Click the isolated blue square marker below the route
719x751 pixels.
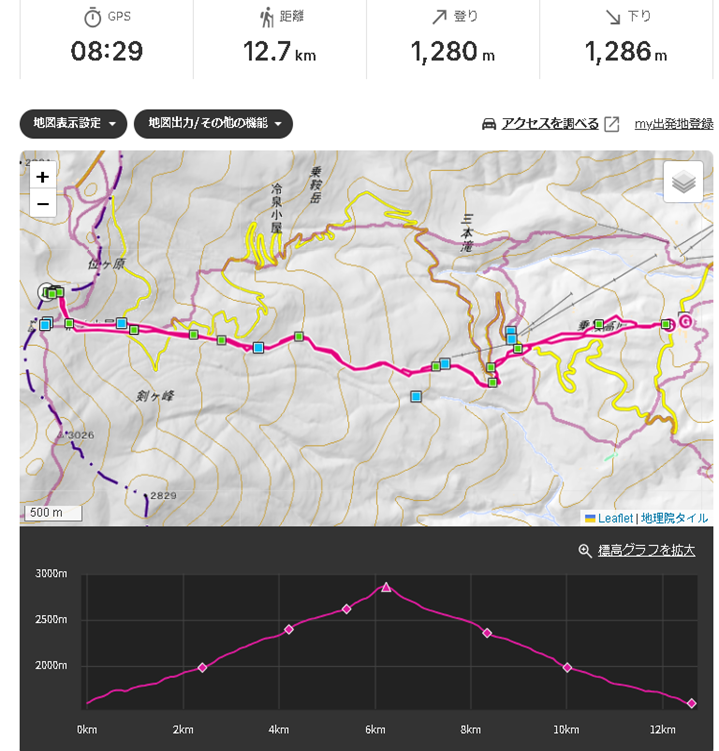415,397
